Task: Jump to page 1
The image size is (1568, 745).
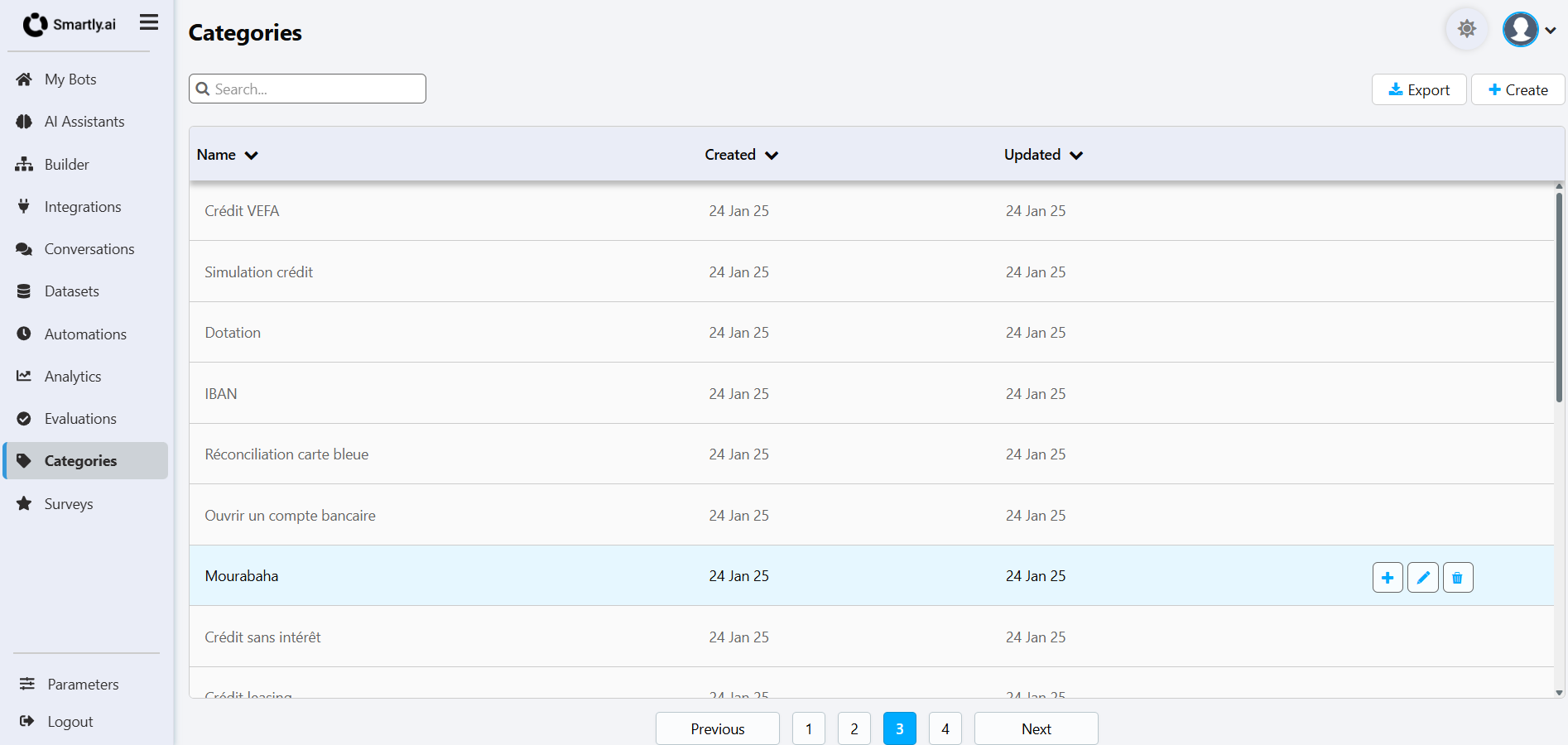Action: point(809,728)
